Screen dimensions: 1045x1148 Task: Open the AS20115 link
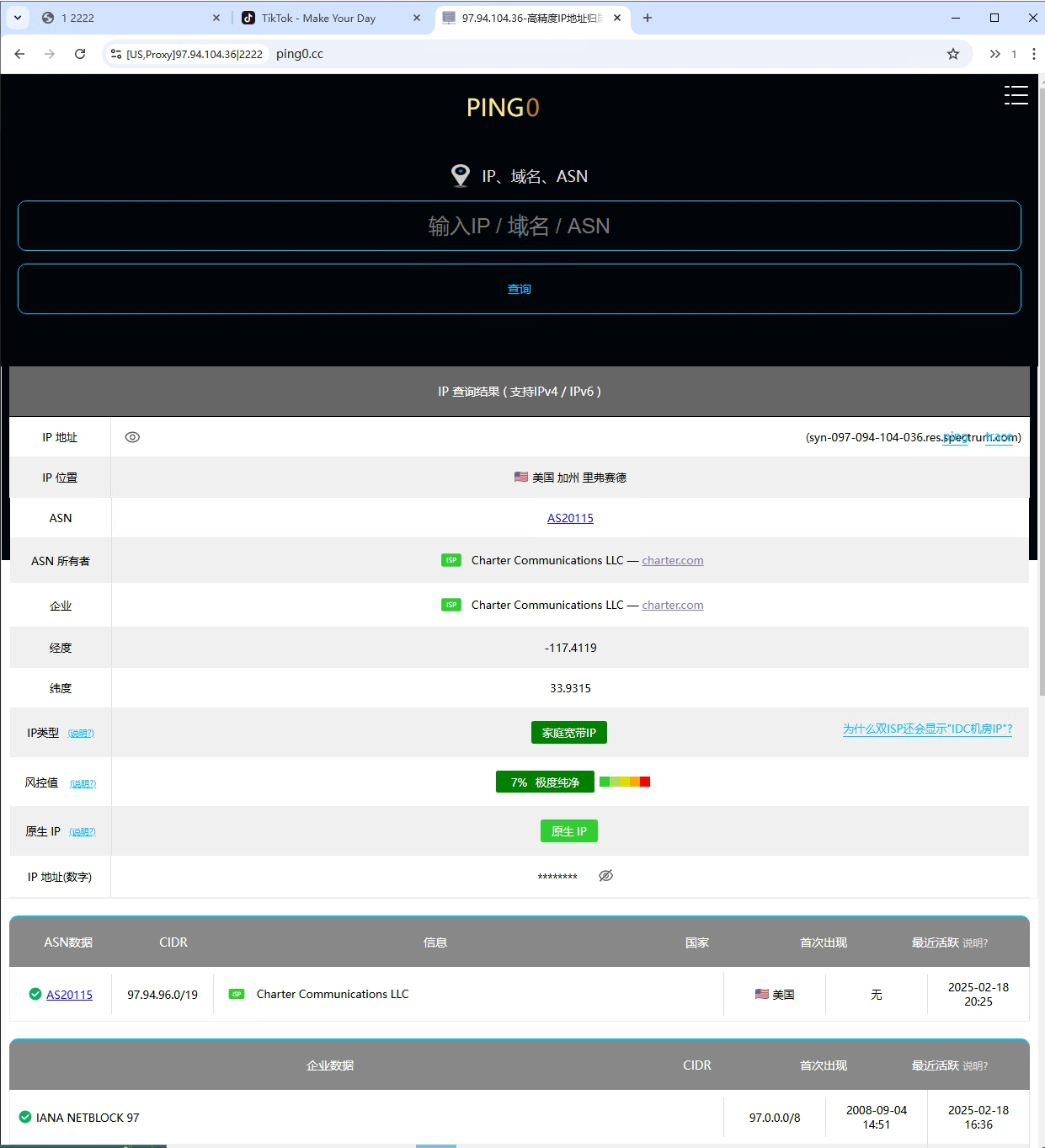570,517
